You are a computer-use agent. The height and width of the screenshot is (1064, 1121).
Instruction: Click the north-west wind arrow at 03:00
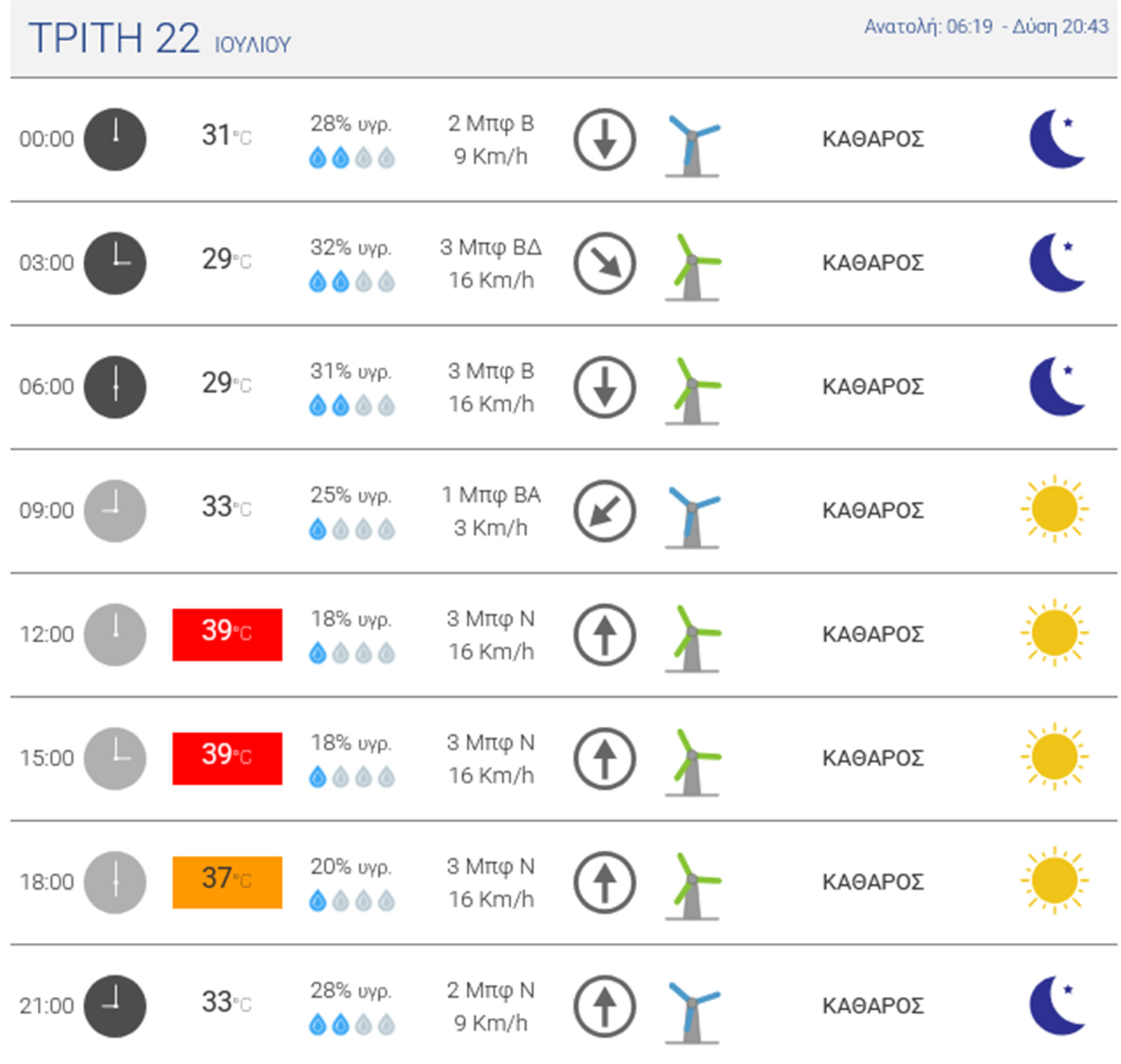(605, 263)
